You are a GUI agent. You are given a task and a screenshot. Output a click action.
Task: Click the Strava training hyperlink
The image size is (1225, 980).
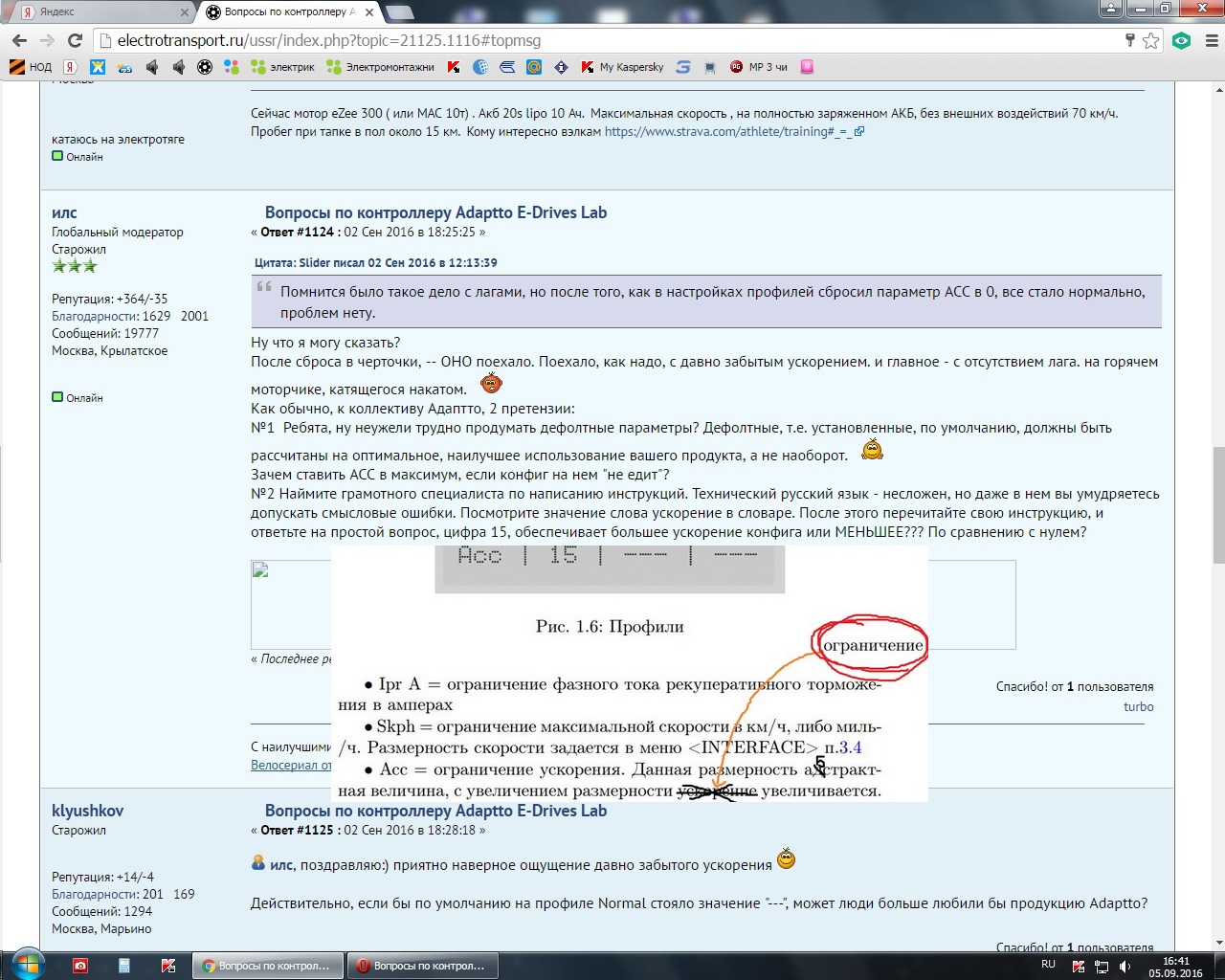point(727,132)
